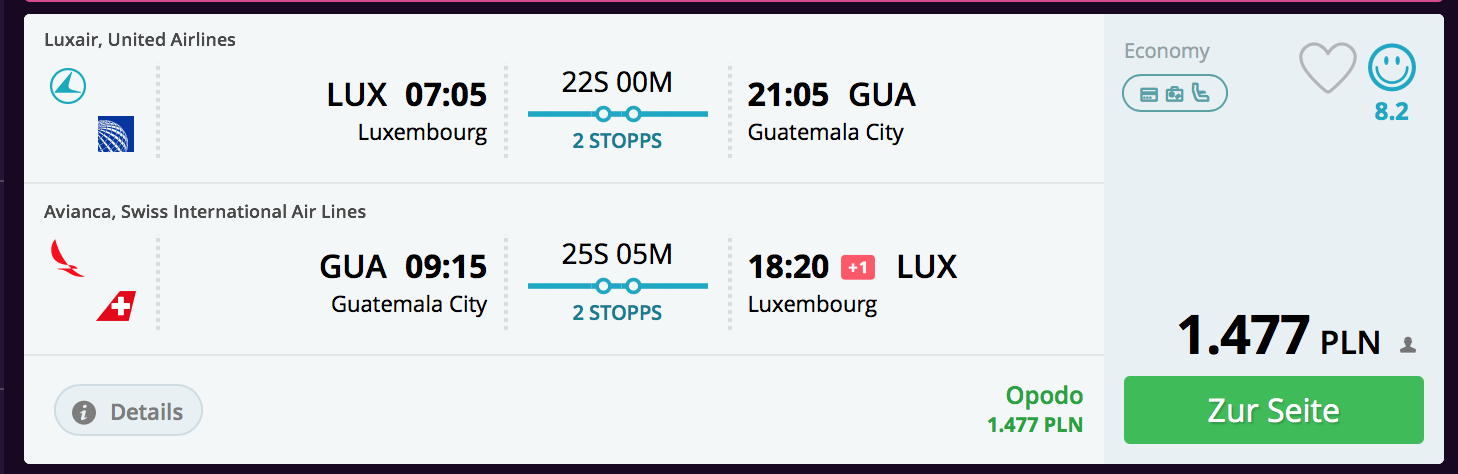Viewport: 1458px width, 474px height.
Task: Click the Economy amenities icons badge
Action: pyautogui.click(x=1175, y=94)
